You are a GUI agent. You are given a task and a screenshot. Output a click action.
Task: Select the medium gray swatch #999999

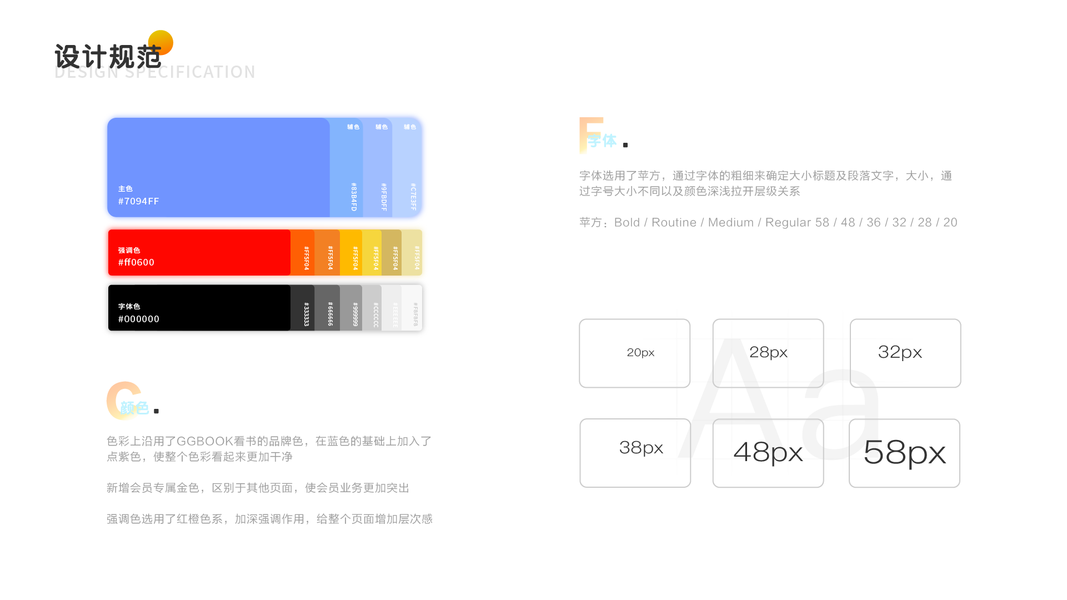pyautogui.click(x=351, y=307)
